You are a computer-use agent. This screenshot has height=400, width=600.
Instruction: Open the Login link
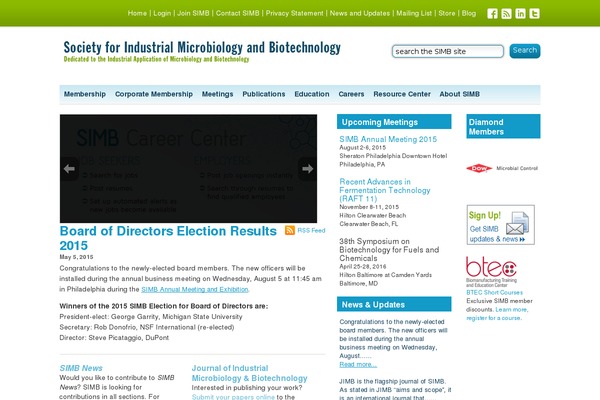pos(162,13)
